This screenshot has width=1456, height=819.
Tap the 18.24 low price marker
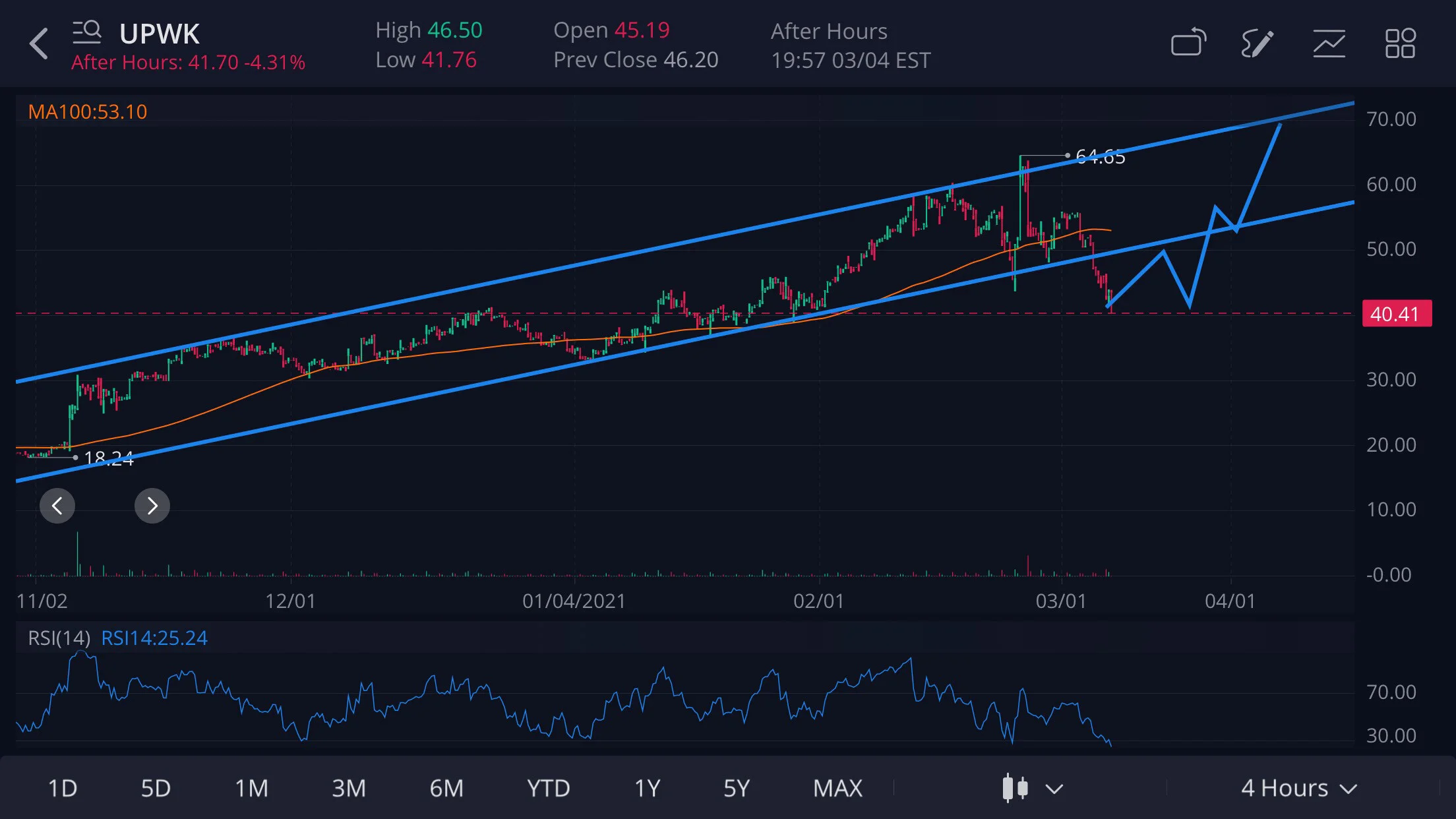point(109,458)
